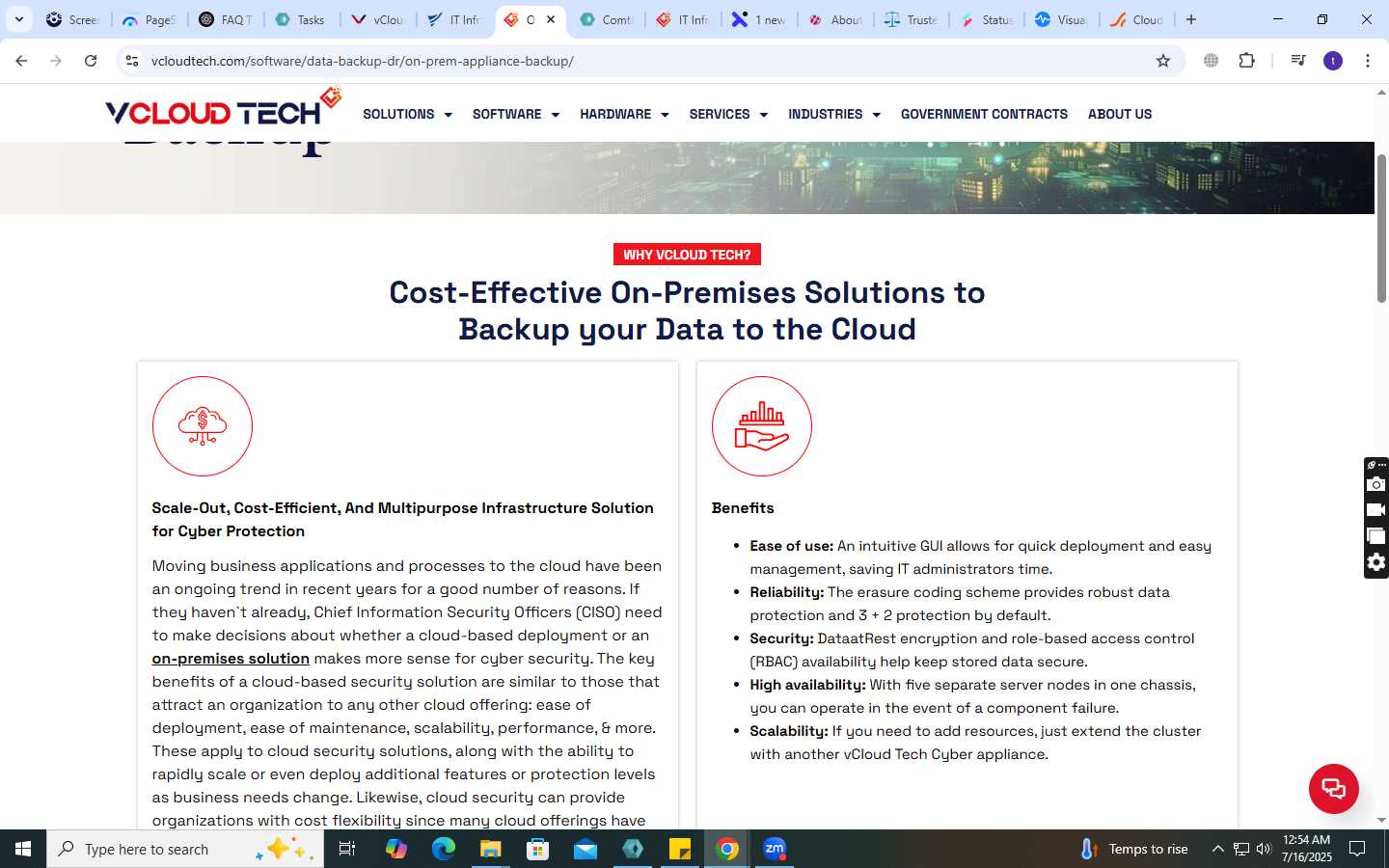Viewport: 1389px width, 868px height.
Task: Open the red live chat bubble
Action: 1334,788
